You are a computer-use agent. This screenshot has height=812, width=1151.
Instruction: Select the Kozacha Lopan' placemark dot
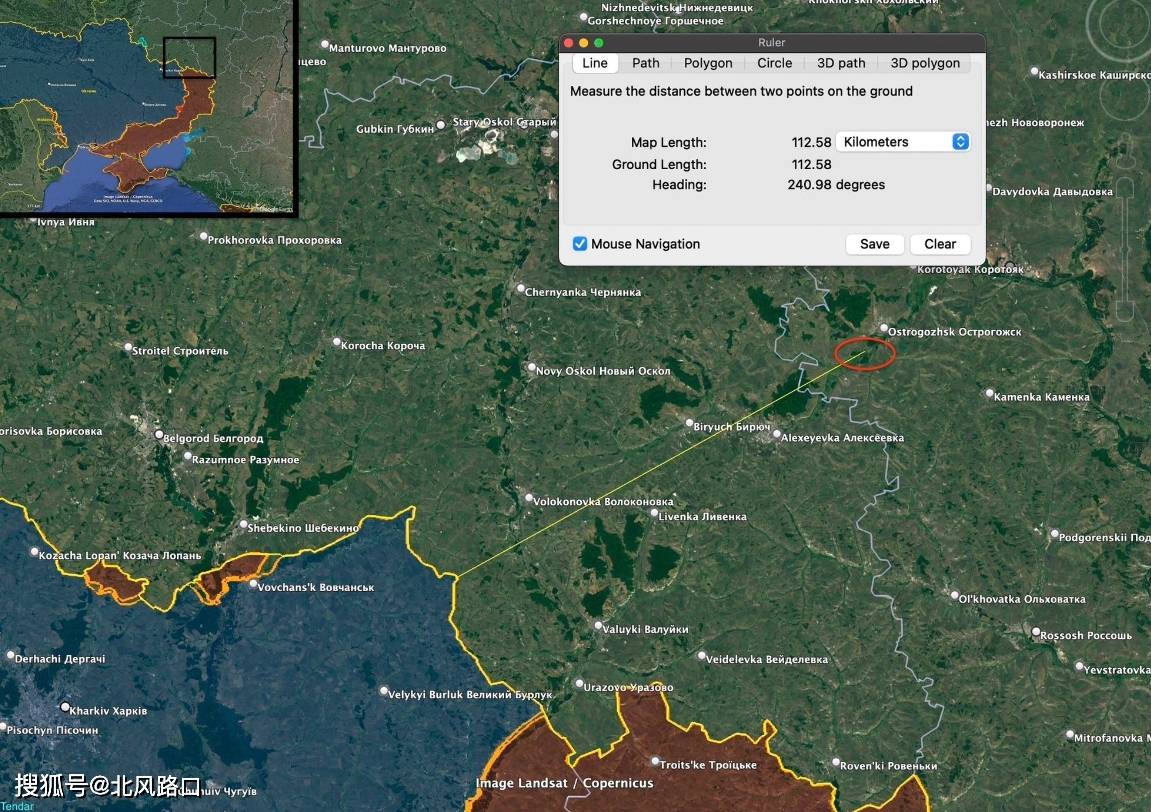tap(34, 551)
